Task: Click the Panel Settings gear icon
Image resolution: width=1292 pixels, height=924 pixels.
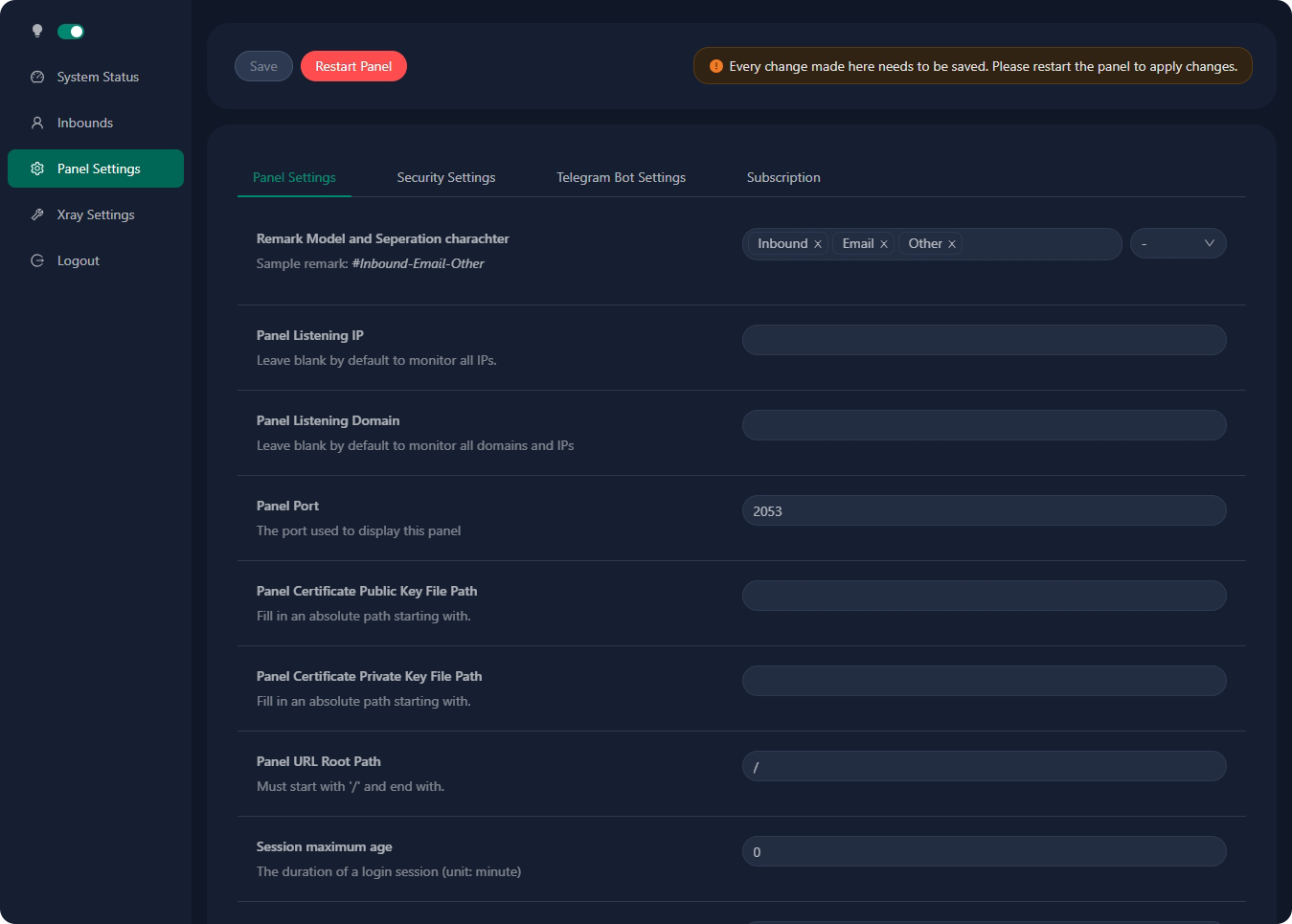Action: coord(37,169)
